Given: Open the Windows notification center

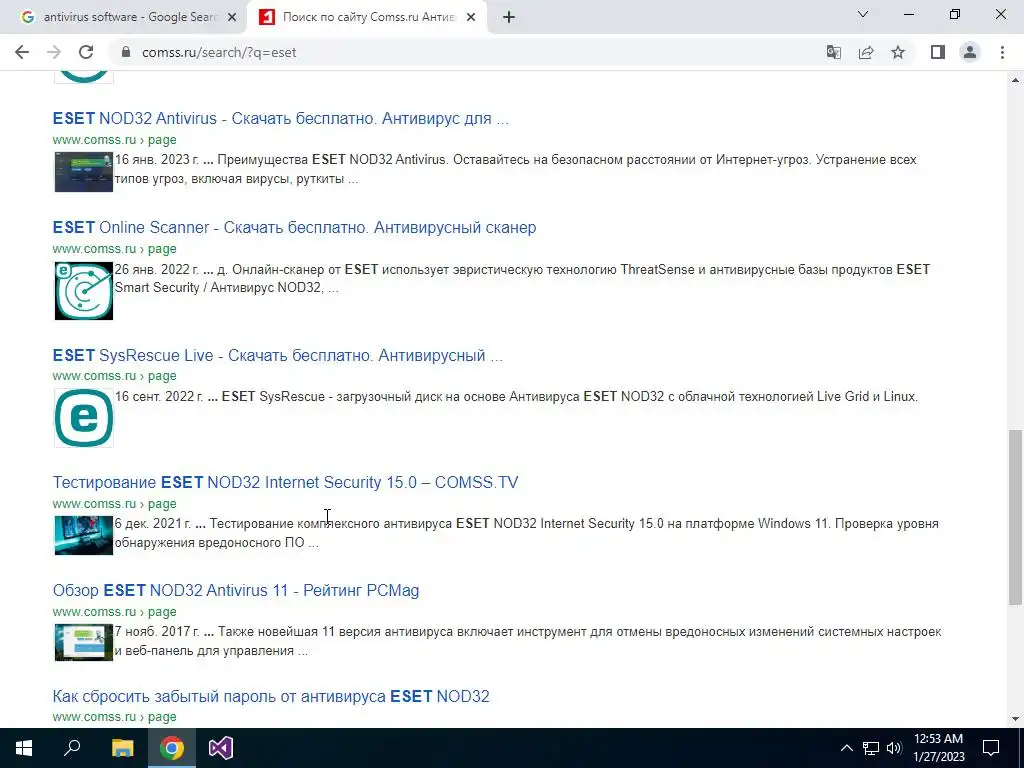Looking at the screenshot, I should pyautogui.click(x=991, y=748).
